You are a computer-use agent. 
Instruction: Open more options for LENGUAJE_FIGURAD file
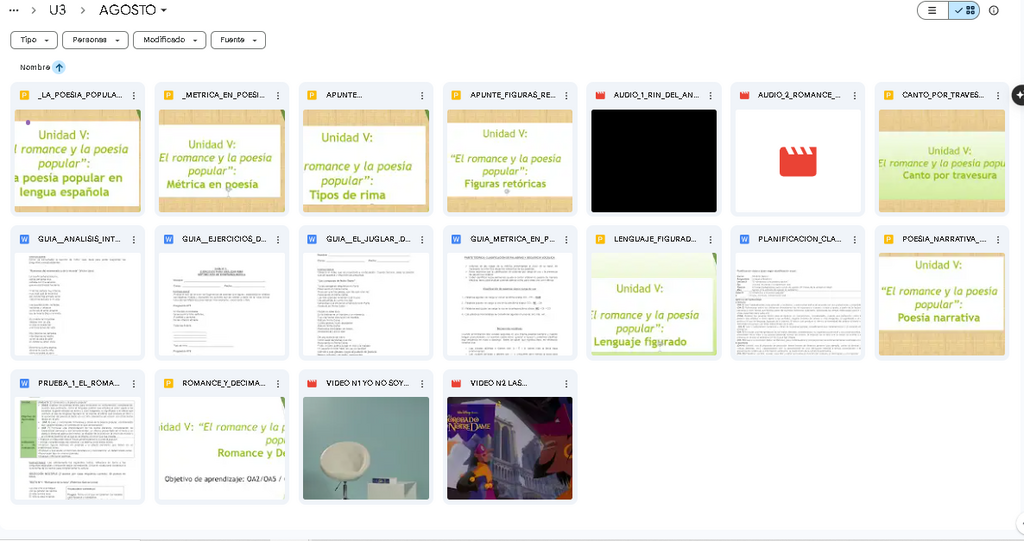click(711, 240)
